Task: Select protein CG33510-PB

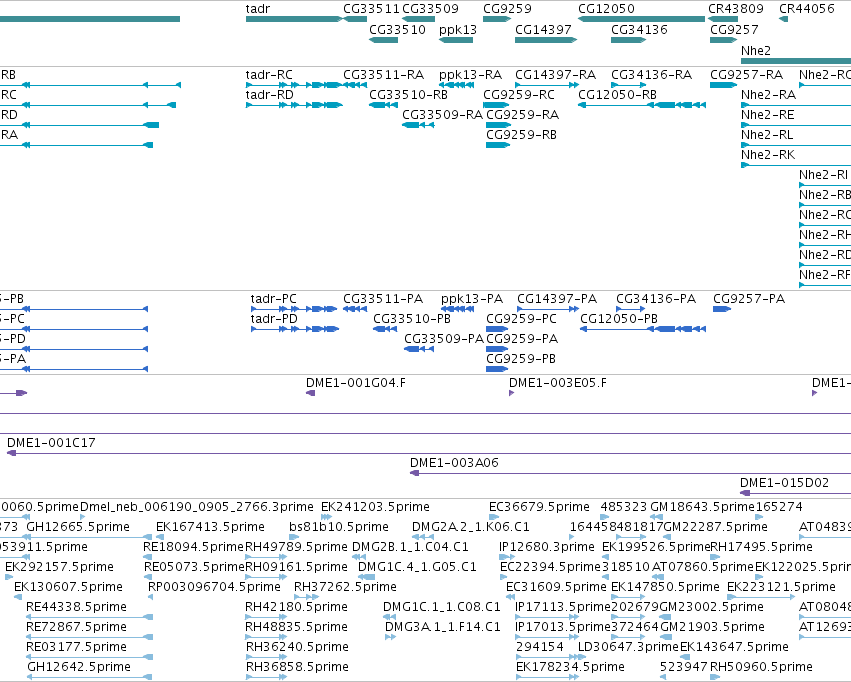Action: pyautogui.click(x=385, y=329)
